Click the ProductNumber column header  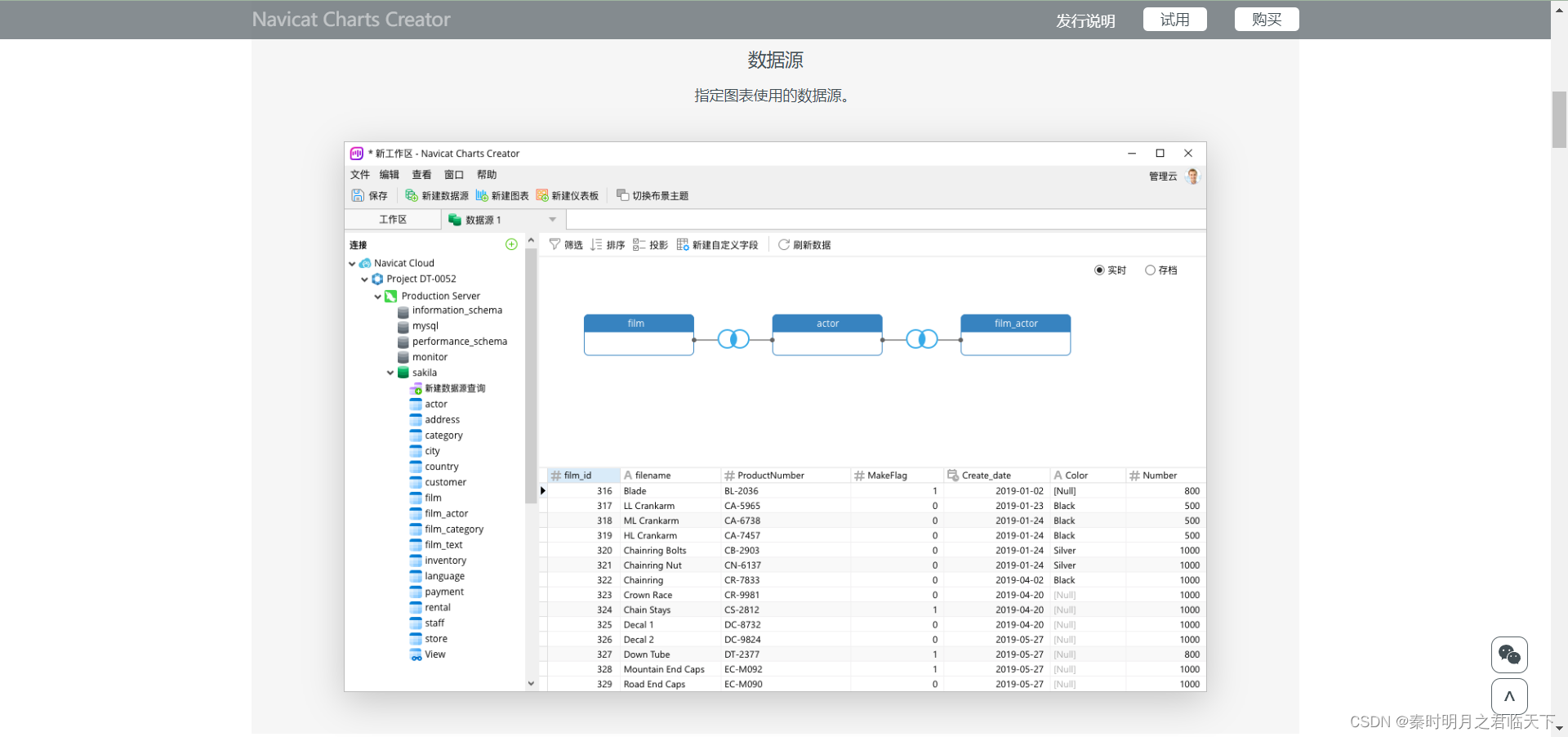pos(786,476)
